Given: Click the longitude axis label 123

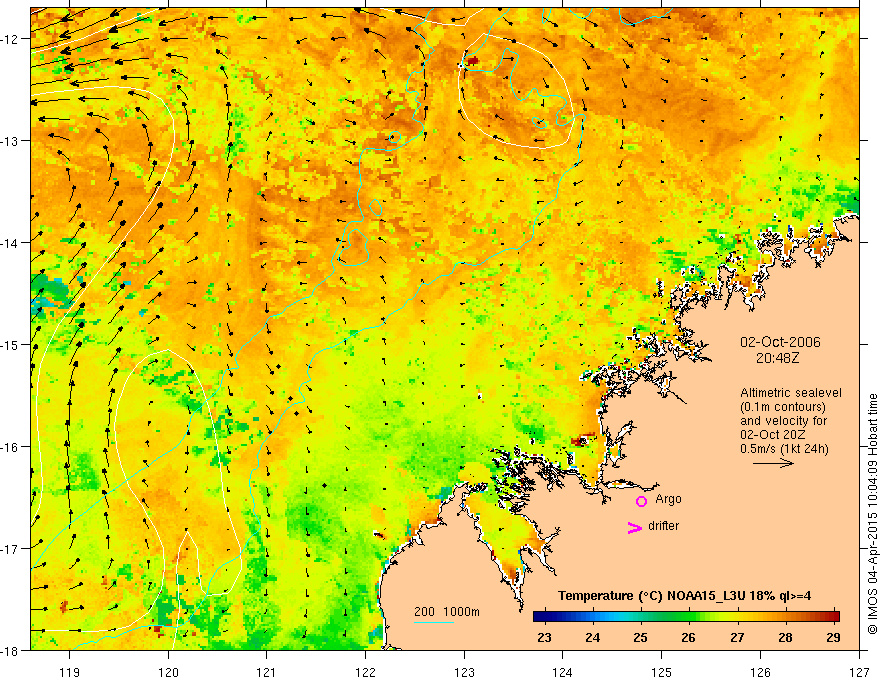Looking at the screenshot, I should (x=464, y=672).
